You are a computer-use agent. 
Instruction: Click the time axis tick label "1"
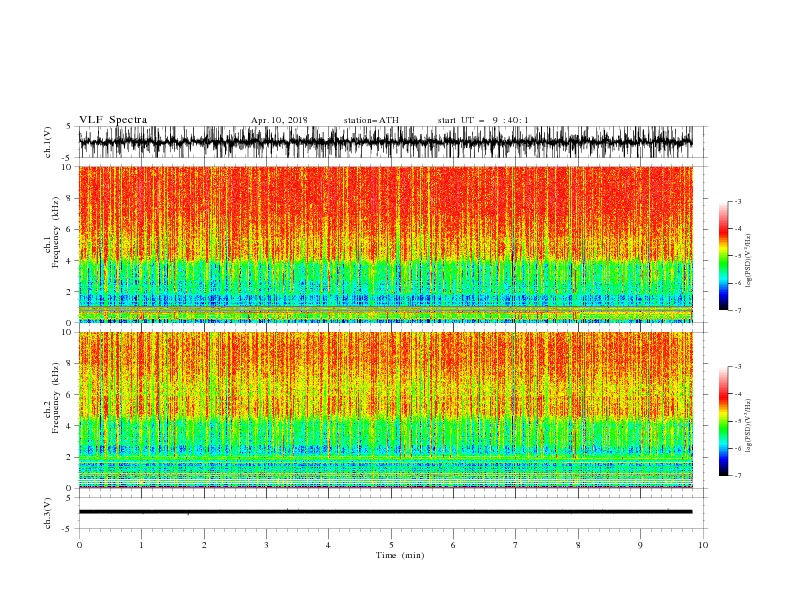tap(141, 545)
